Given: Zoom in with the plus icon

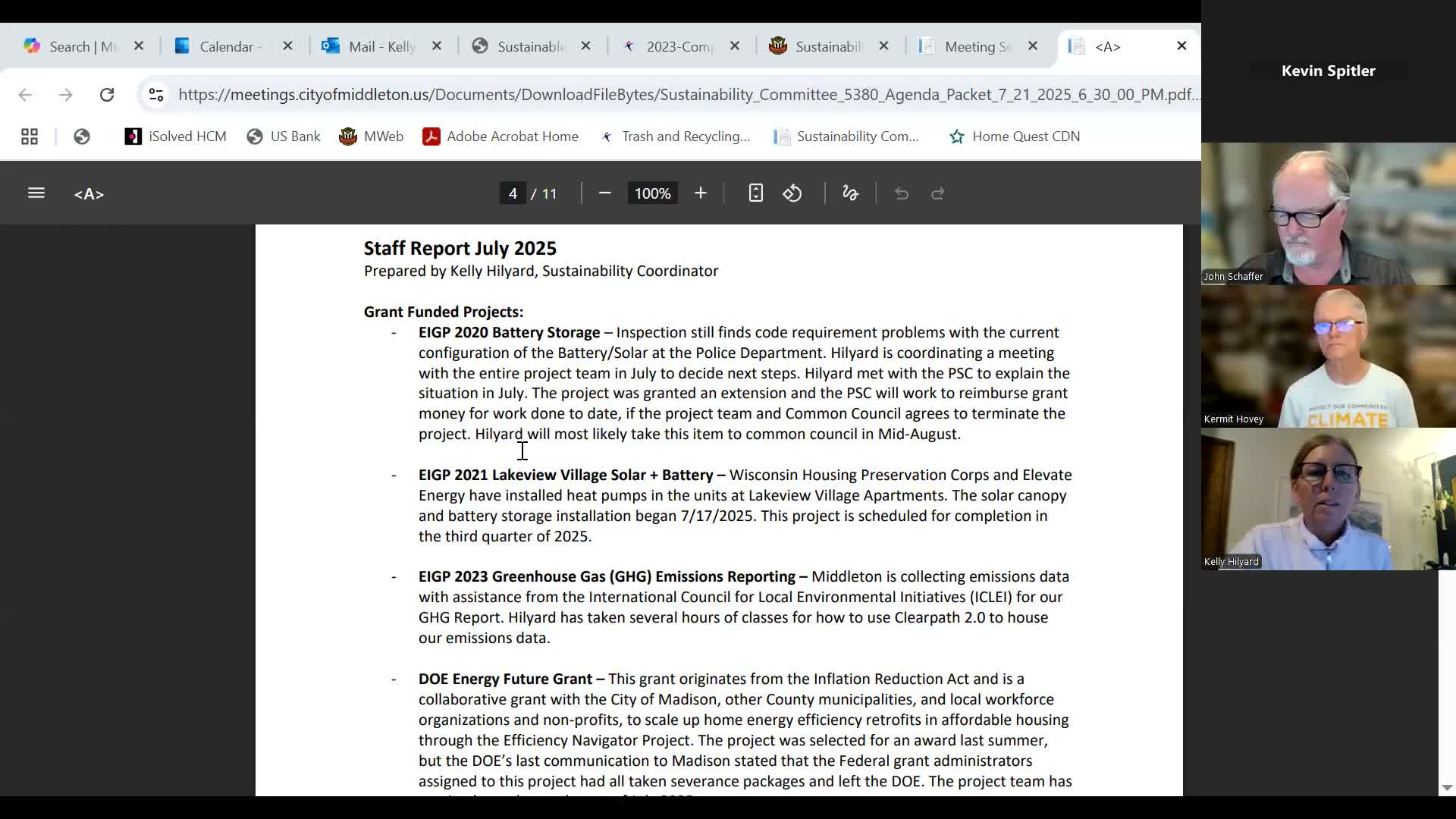Looking at the screenshot, I should 701,193.
